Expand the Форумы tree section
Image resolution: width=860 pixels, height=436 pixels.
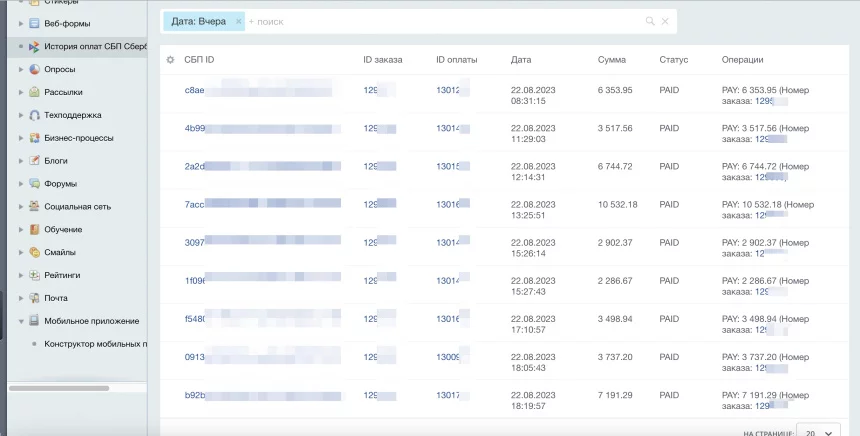pyautogui.click(x=21, y=184)
